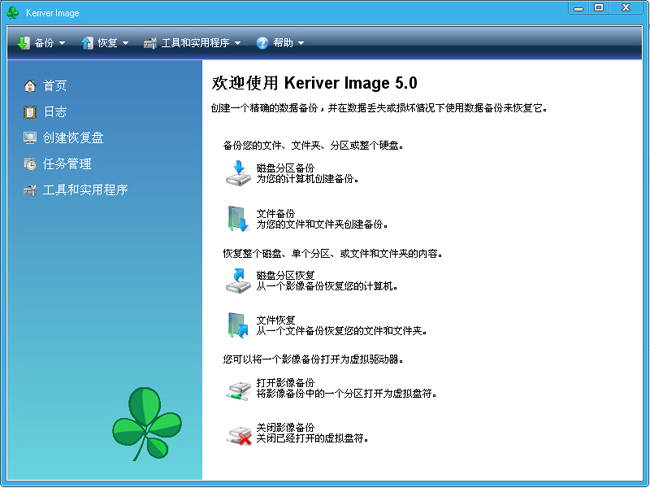Click the 关闭影像备份 unmount icon
The height and width of the screenshot is (488, 650).
click(239, 435)
